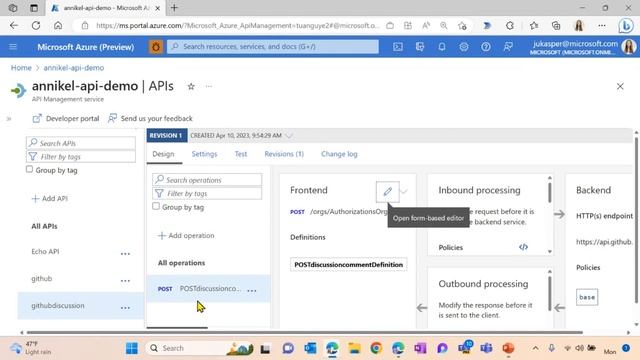Toggle Group by tag under Search operations
The image size is (640, 360).
156,206
